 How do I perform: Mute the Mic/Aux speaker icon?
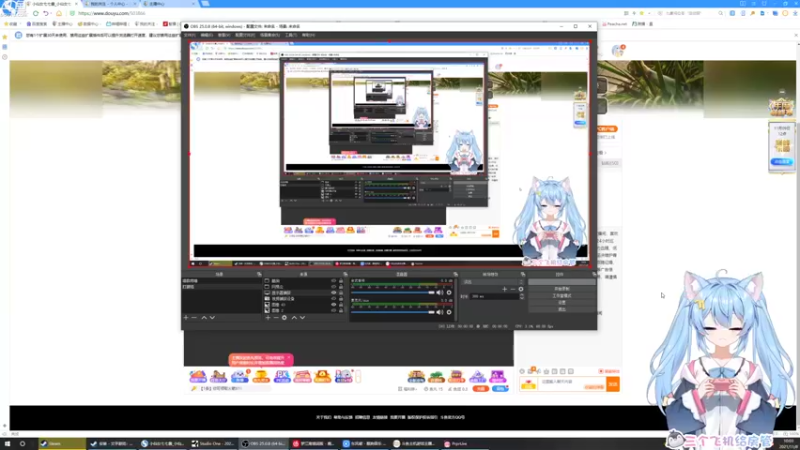pos(440,312)
